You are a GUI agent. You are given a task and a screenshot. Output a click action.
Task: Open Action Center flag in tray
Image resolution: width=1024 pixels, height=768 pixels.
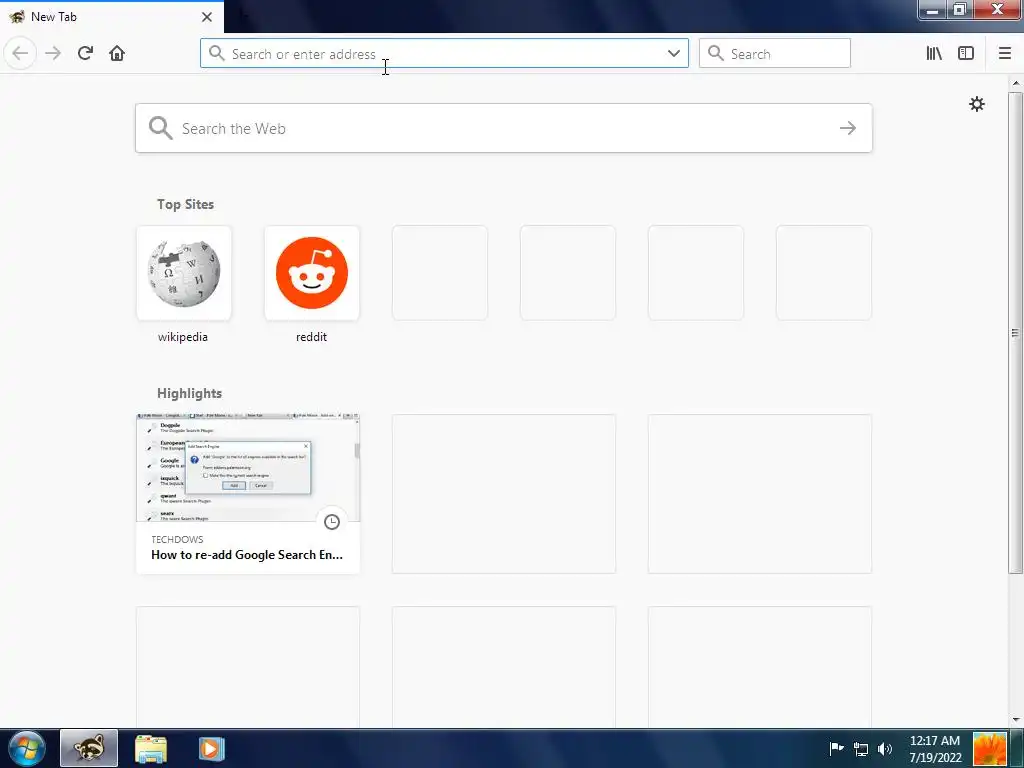[x=836, y=748]
